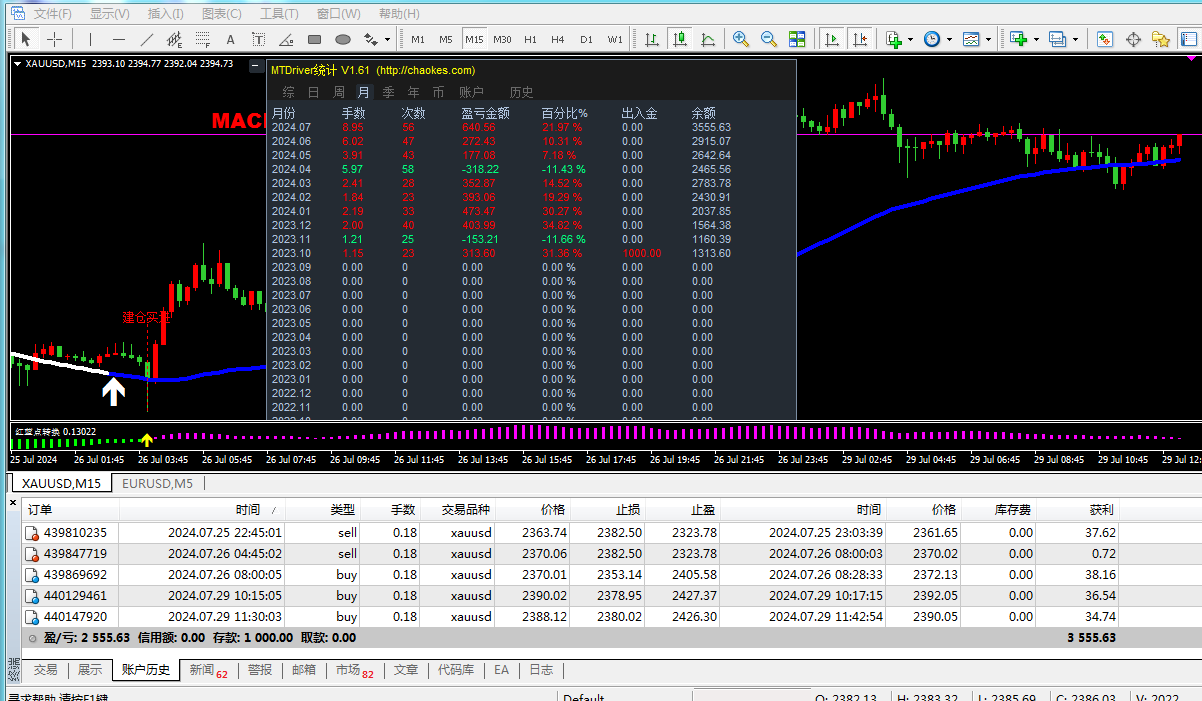Open the Navigator folder-star icon

point(1161,39)
